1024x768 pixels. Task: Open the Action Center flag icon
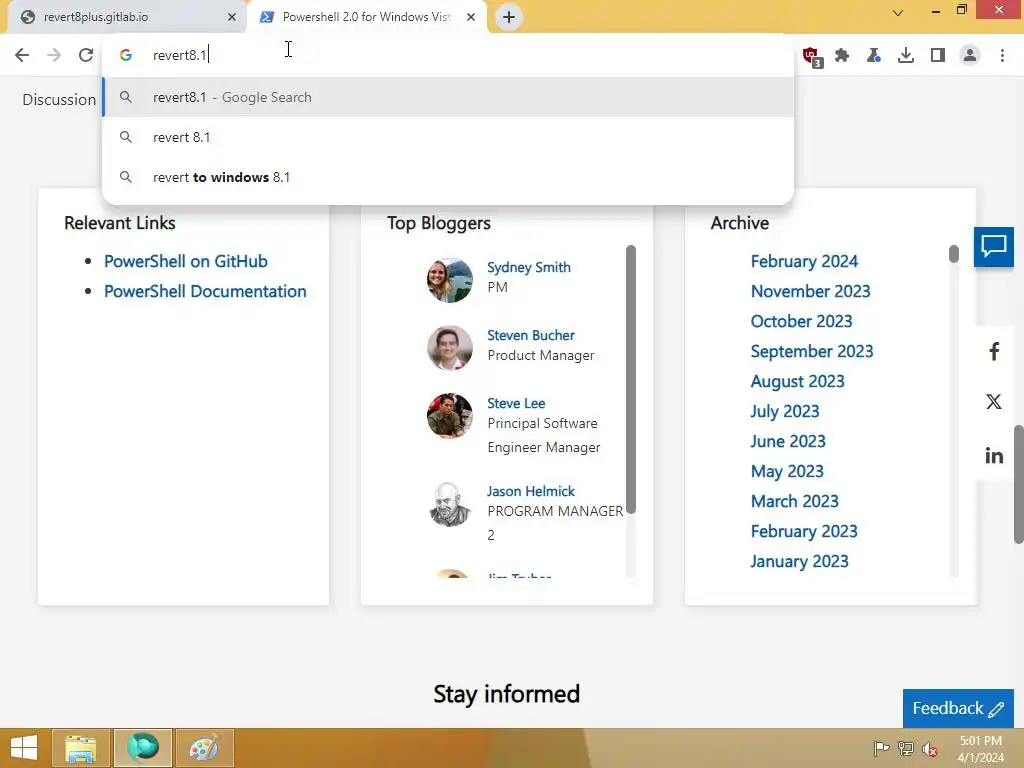881,748
